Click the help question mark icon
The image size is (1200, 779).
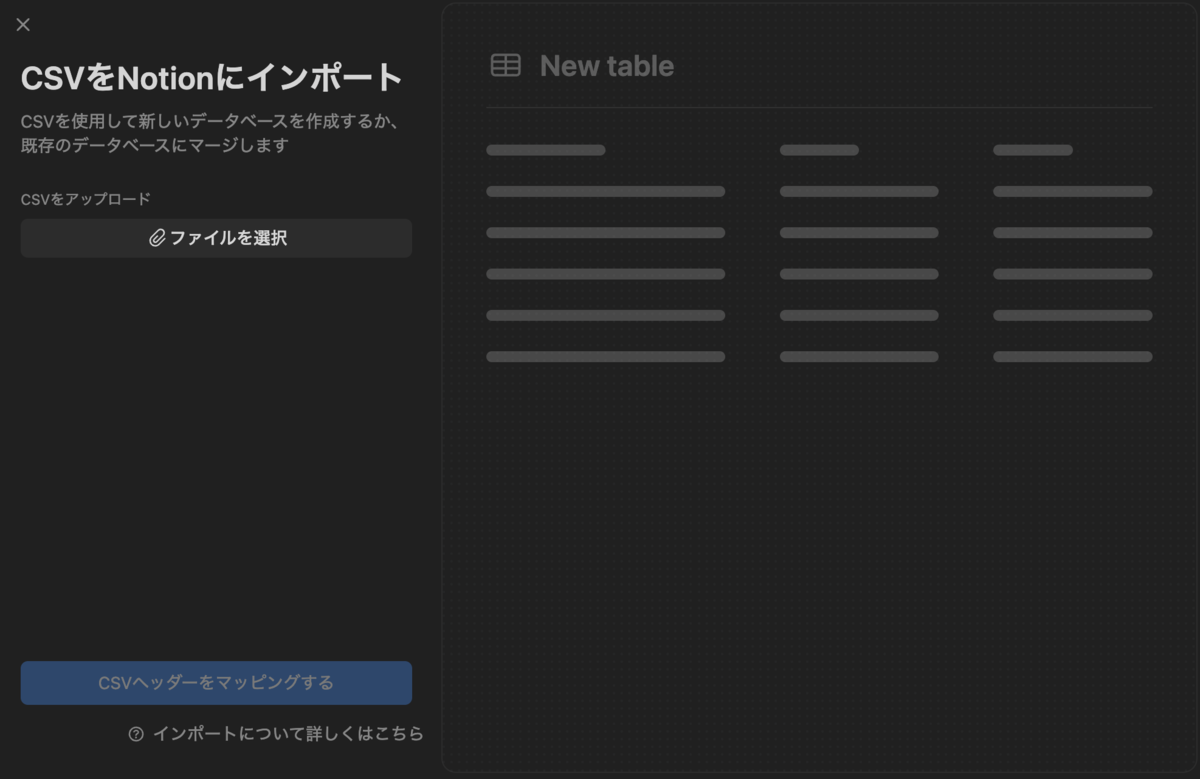[136, 734]
